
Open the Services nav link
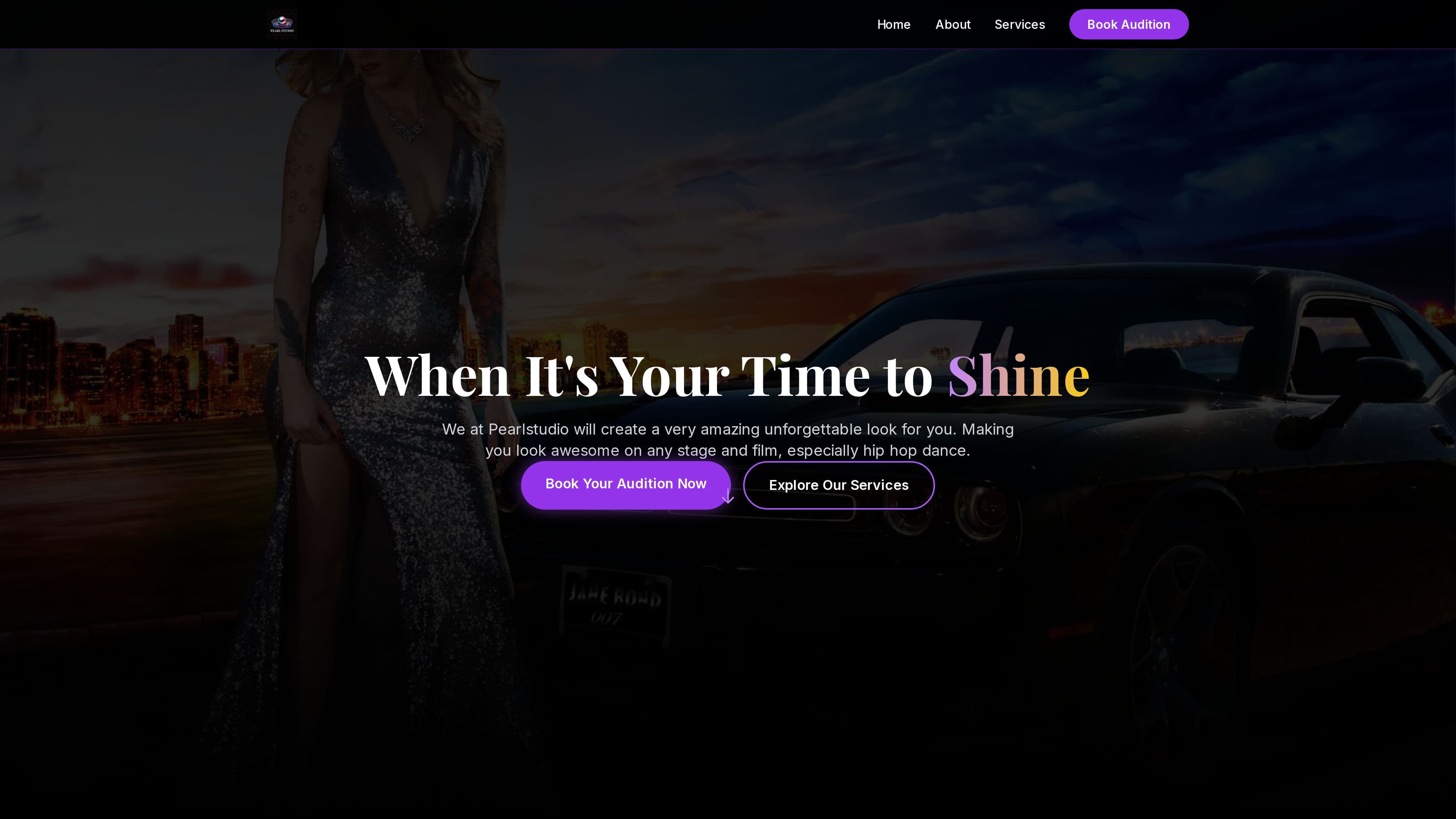[x=1020, y=24]
